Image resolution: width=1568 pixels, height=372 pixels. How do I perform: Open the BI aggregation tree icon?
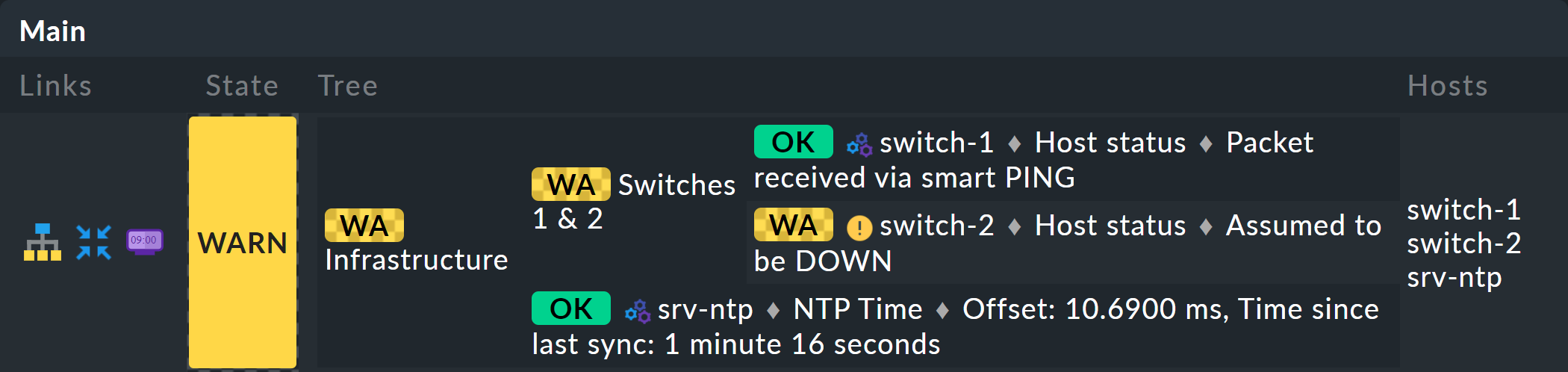coord(43,242)
